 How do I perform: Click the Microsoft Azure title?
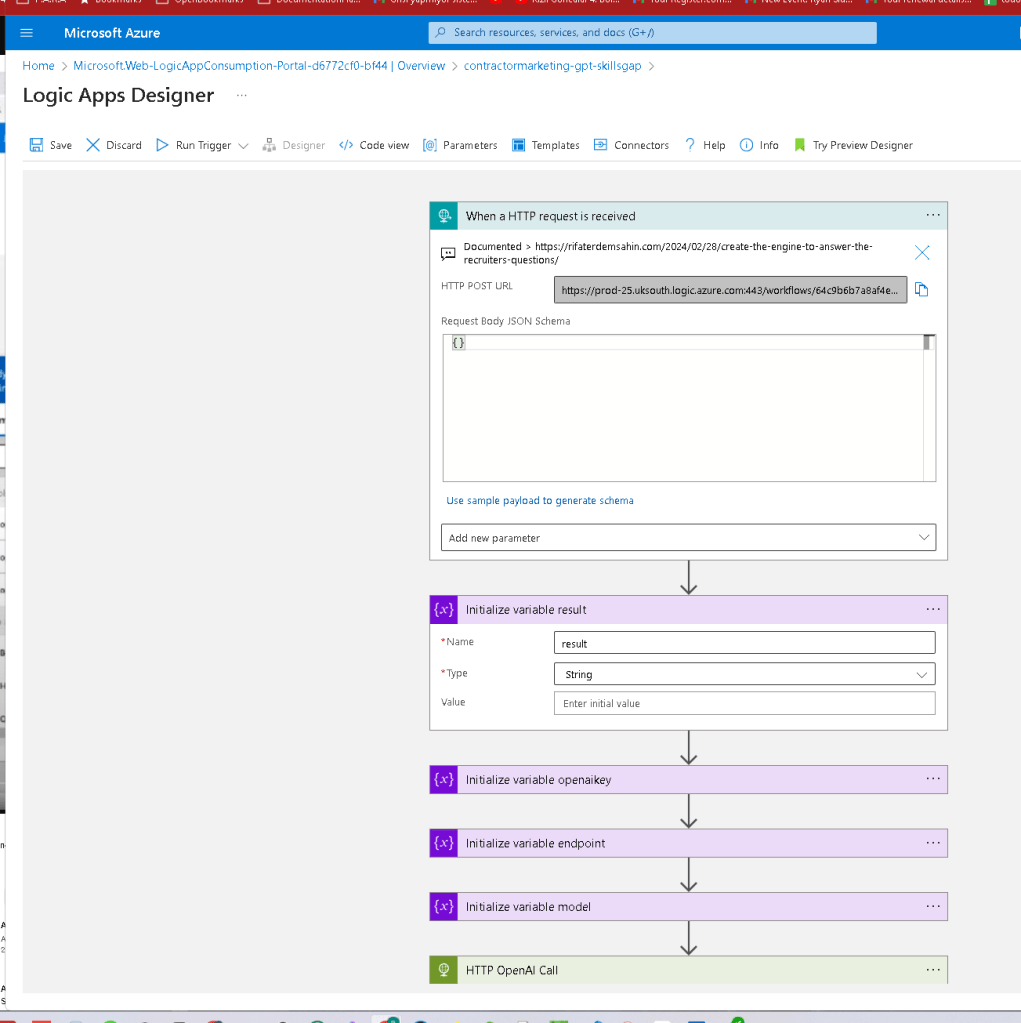click(112, 33)
